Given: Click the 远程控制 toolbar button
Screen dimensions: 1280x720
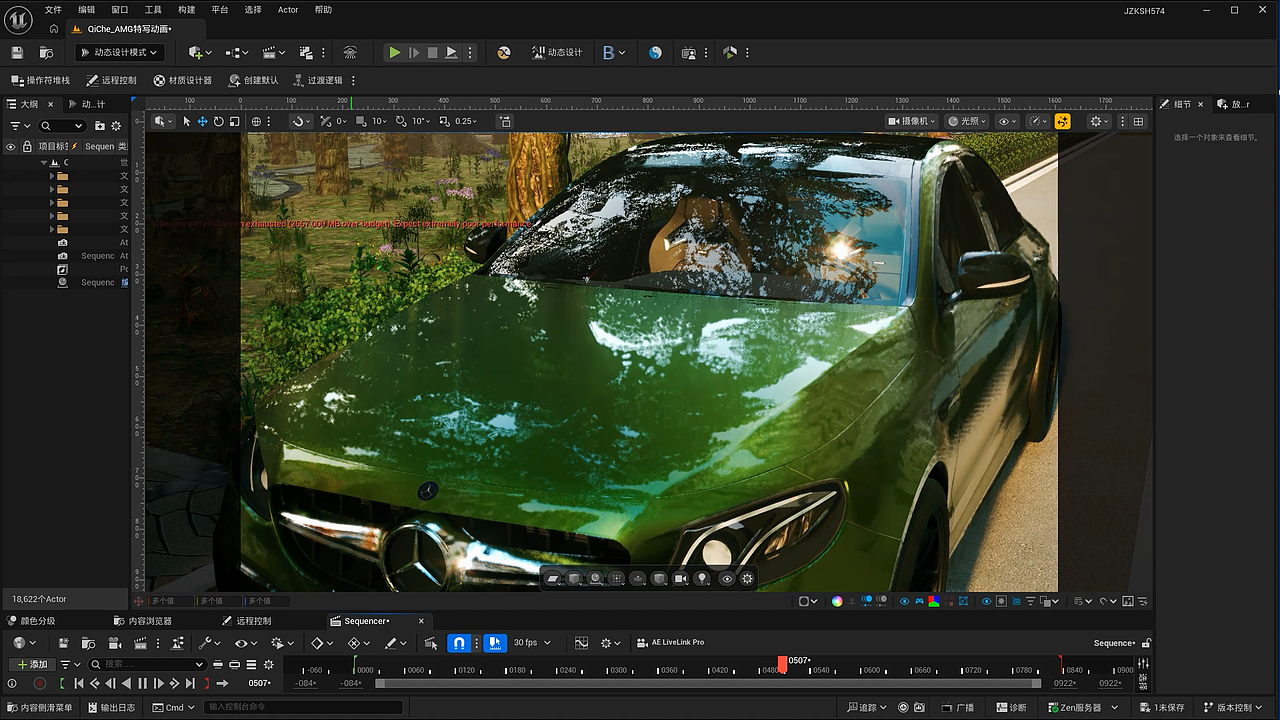Looking at the screenshot, I should 112,80.
